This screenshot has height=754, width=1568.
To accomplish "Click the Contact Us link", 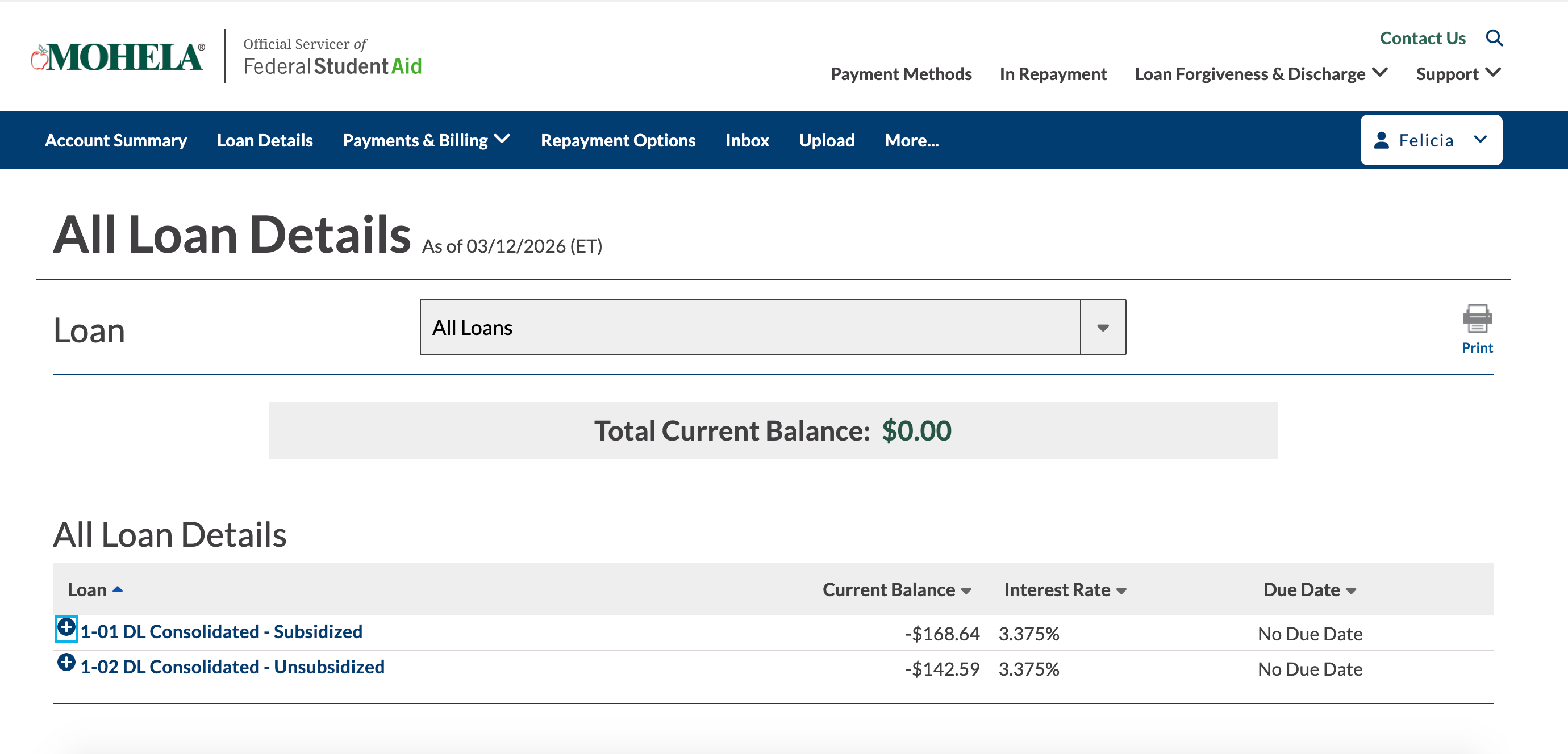I will click(1422, 39).
